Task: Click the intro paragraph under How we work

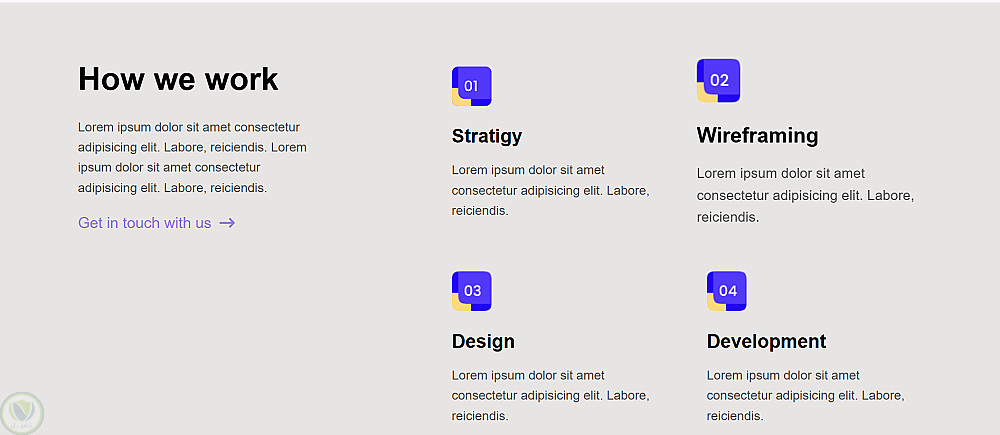Action: click(x=192, y=157)
